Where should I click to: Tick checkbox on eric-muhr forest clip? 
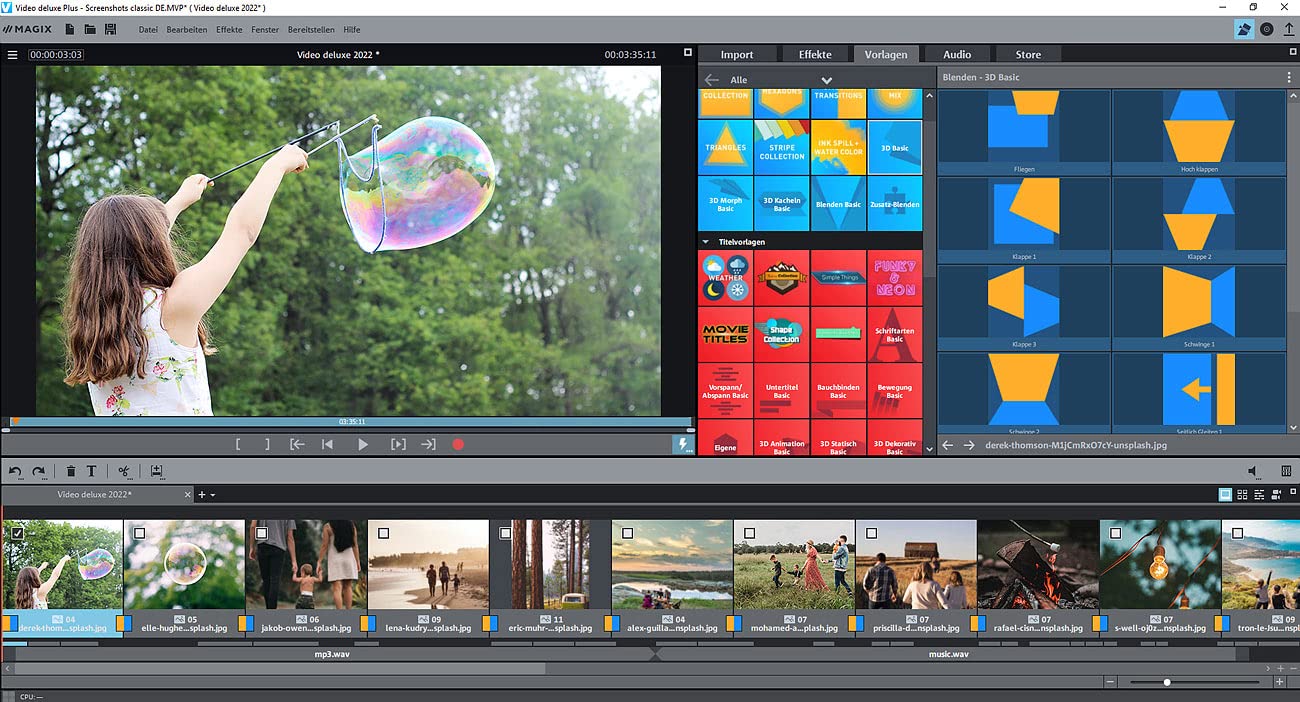pyautogui.click(x=505, y=534)
